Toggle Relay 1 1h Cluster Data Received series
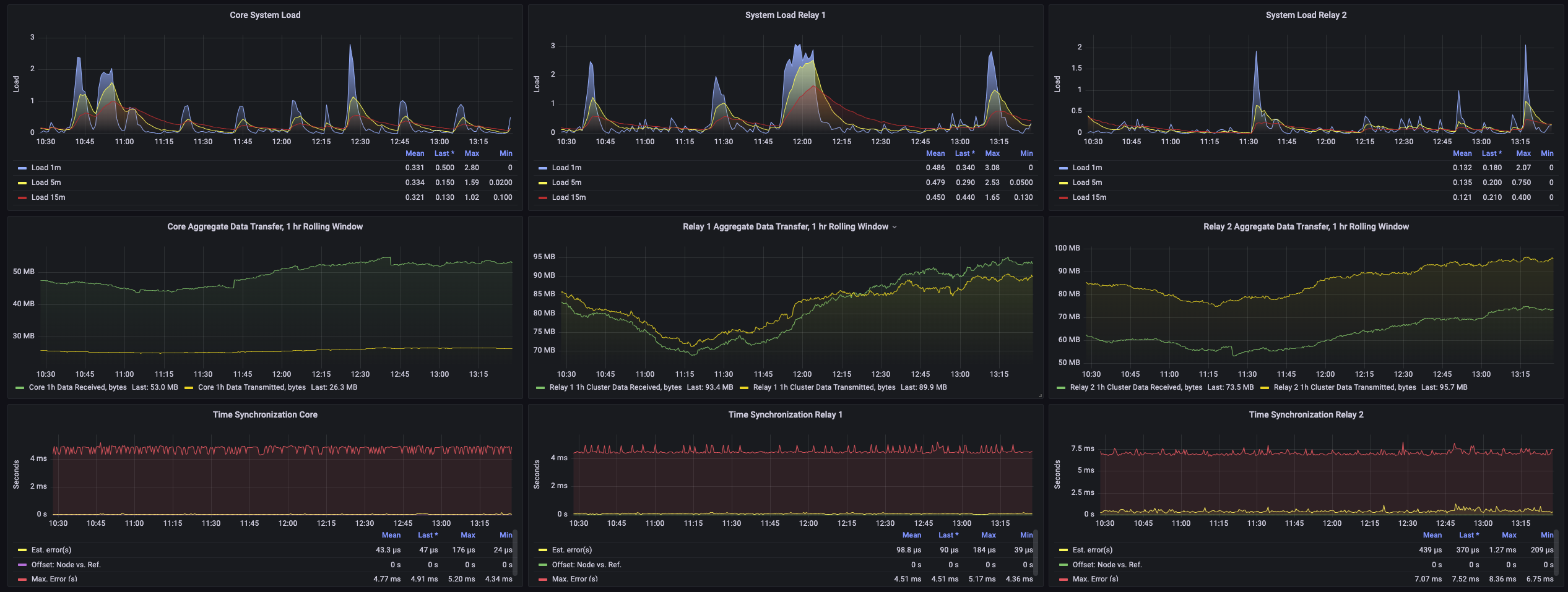The height and width of the screenshot is (592, 1568). [x=616, y=387]
